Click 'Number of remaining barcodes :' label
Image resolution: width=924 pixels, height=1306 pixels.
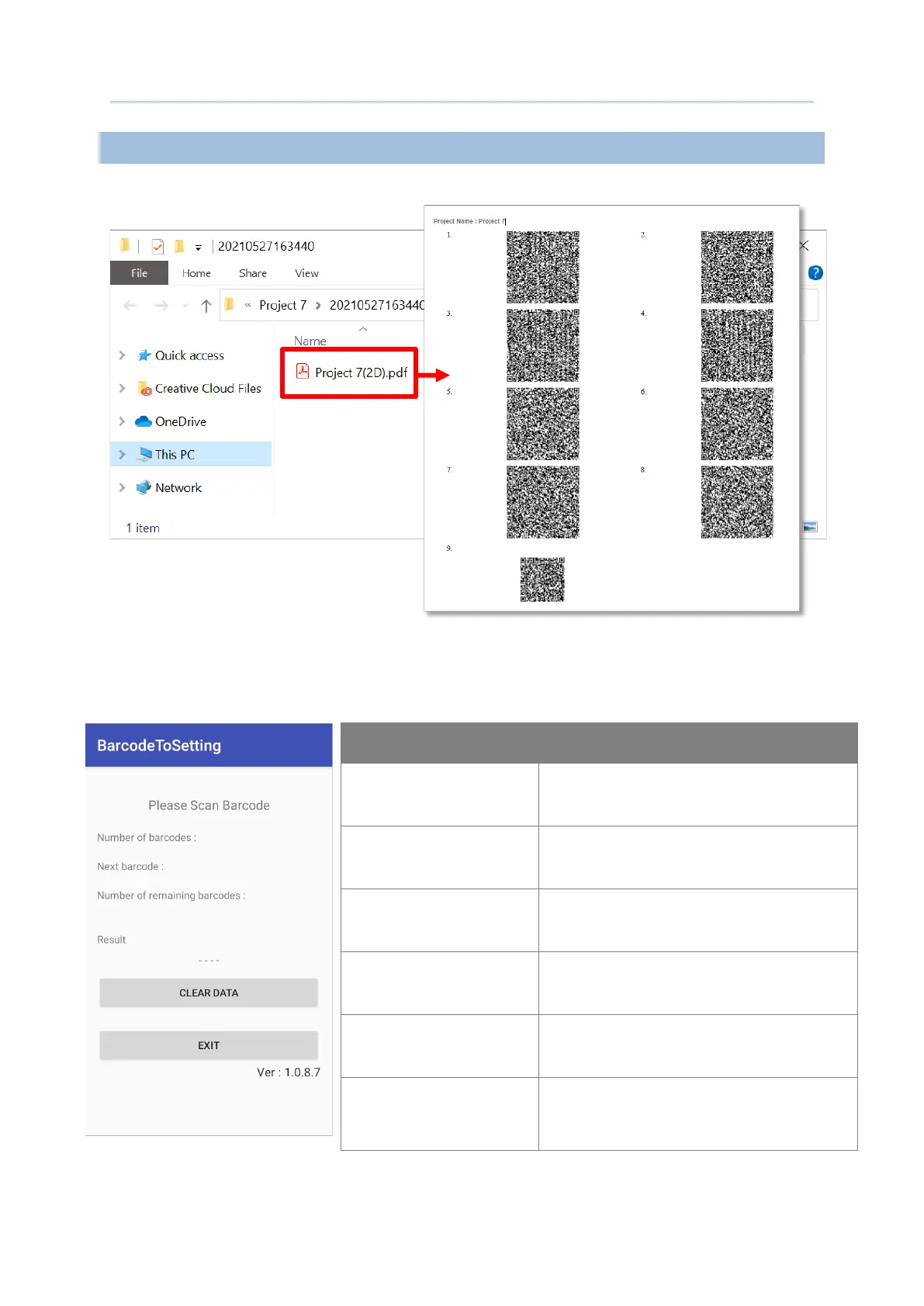[171, 895]
